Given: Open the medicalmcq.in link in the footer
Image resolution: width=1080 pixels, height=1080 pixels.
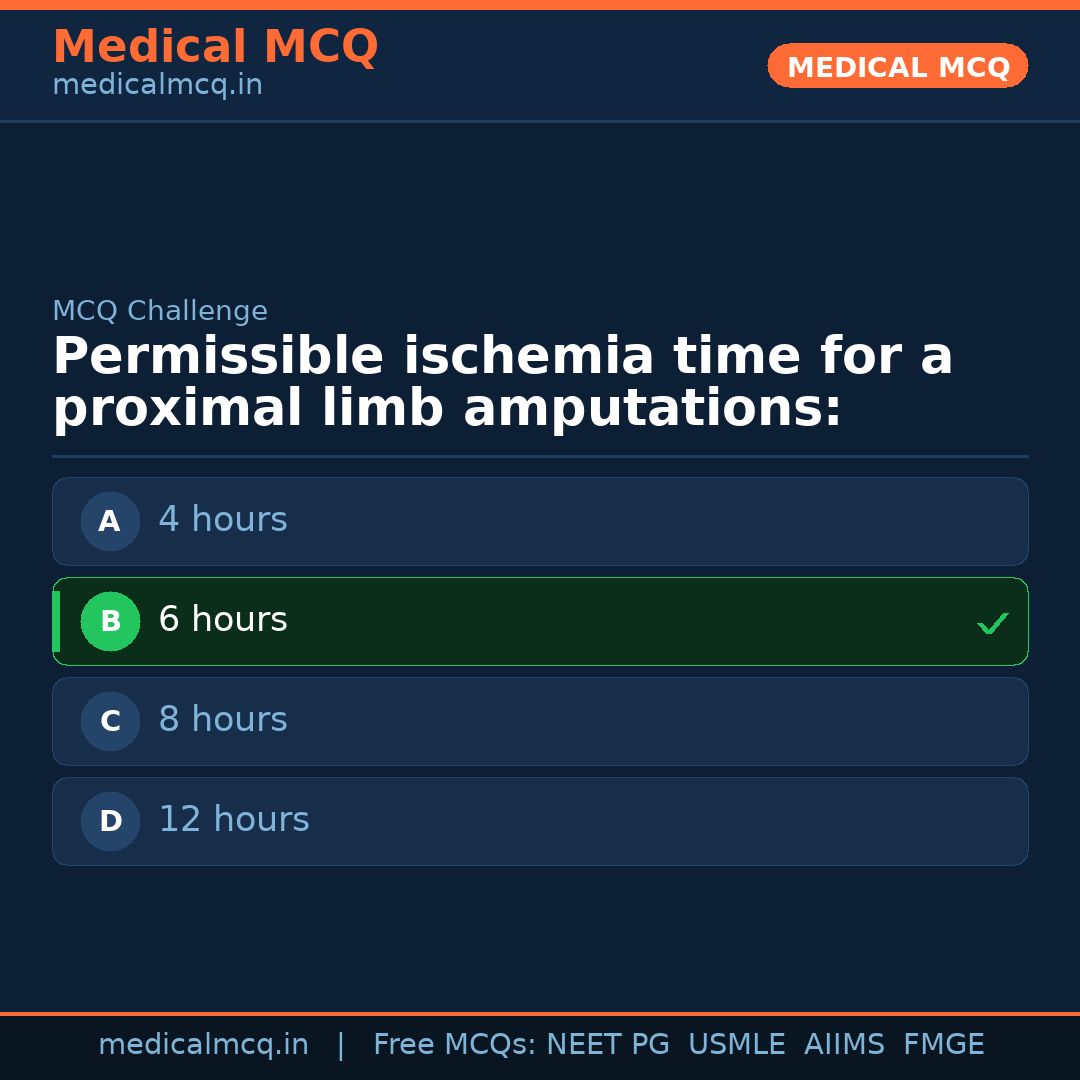Looking at the screenshot, I should 203,1045.
